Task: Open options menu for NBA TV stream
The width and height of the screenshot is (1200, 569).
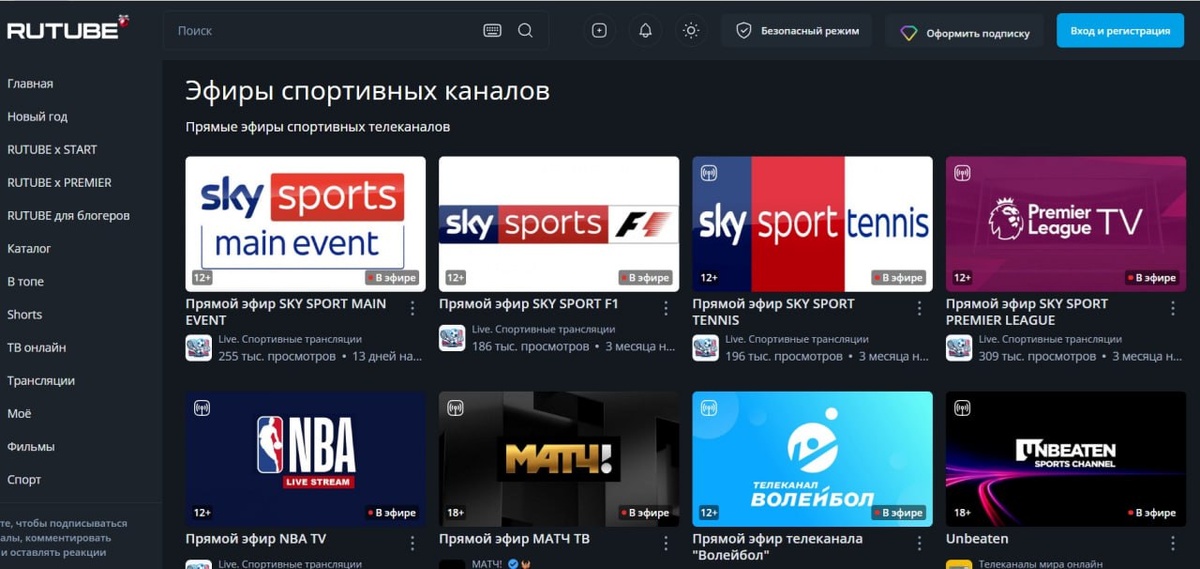Action: [x=412, y=543]
